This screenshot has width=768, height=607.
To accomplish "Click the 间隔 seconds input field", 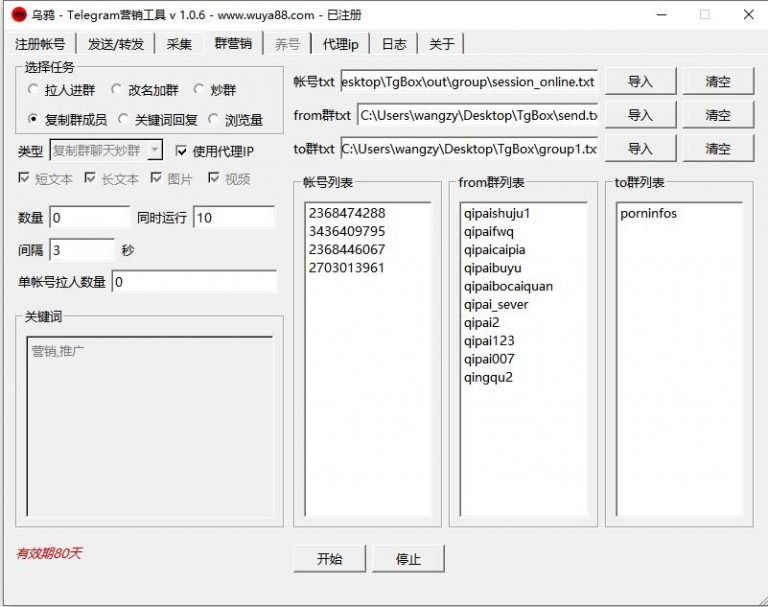I will tap(82, 250).
